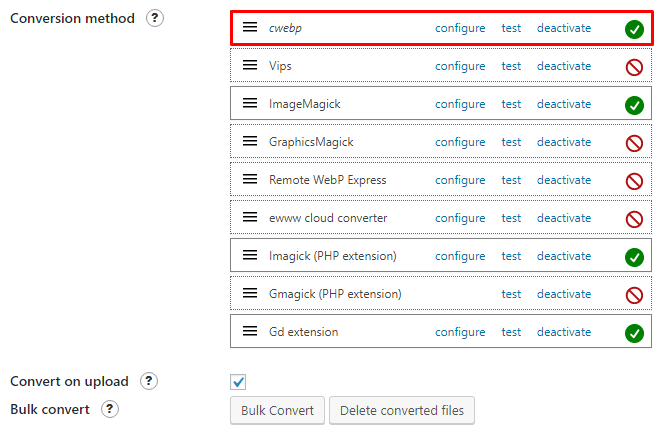664x438 pixels.
Task: Deactivate Gmagick (PHP extension)
Action: 564,294
